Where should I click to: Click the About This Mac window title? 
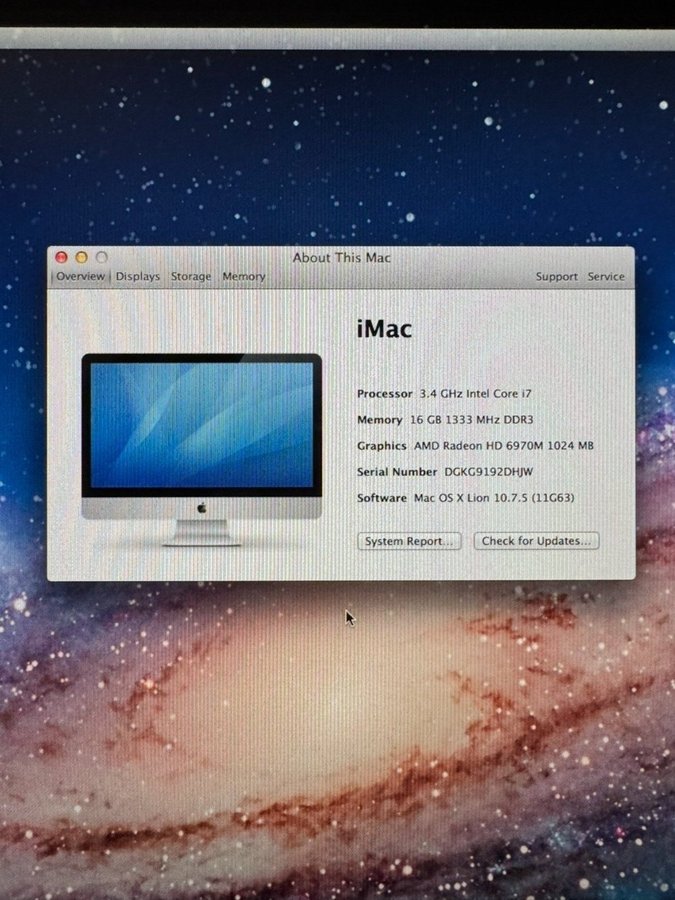[x=341, y=258]
